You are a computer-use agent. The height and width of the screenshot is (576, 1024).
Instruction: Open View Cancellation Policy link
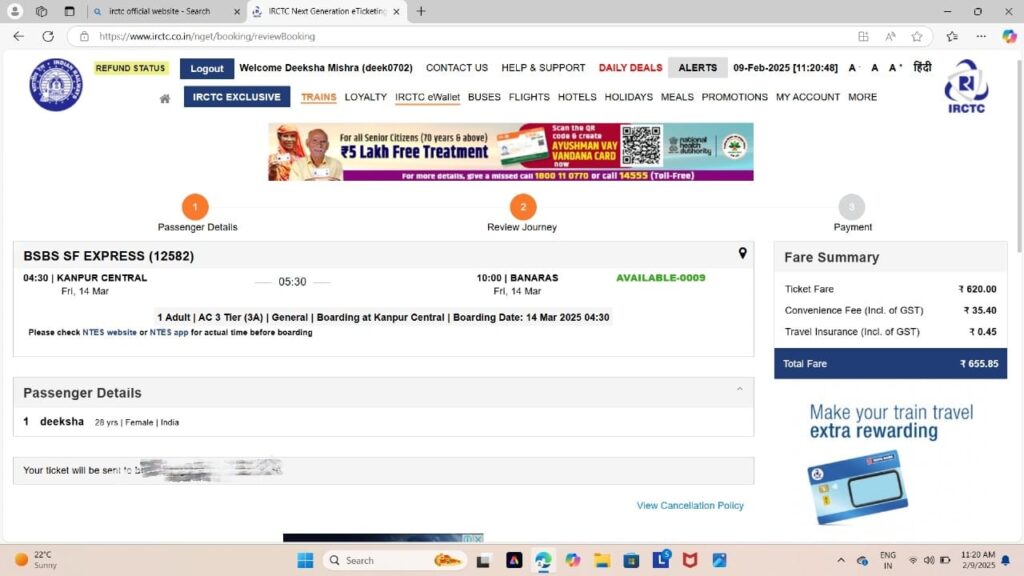point(690,505)
